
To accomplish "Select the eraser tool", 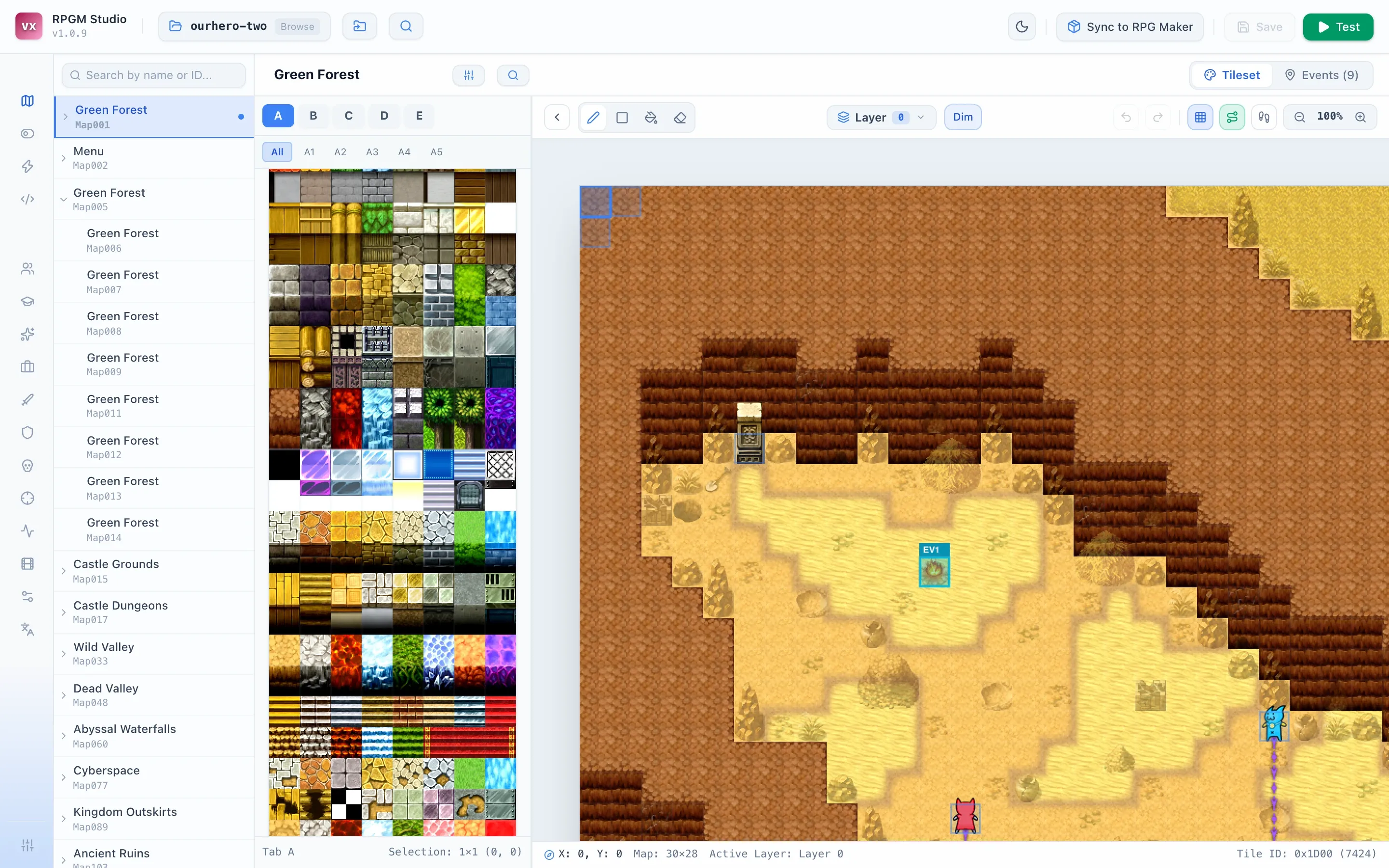I will [680, 118].
